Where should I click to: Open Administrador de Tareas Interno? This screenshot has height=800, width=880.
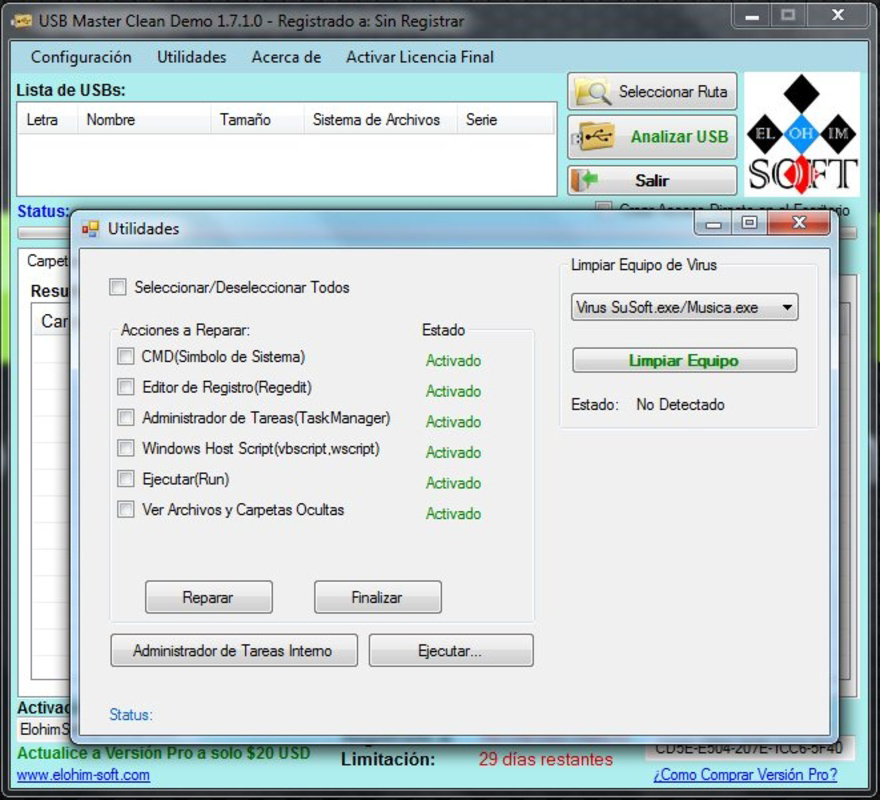(234, 651)
